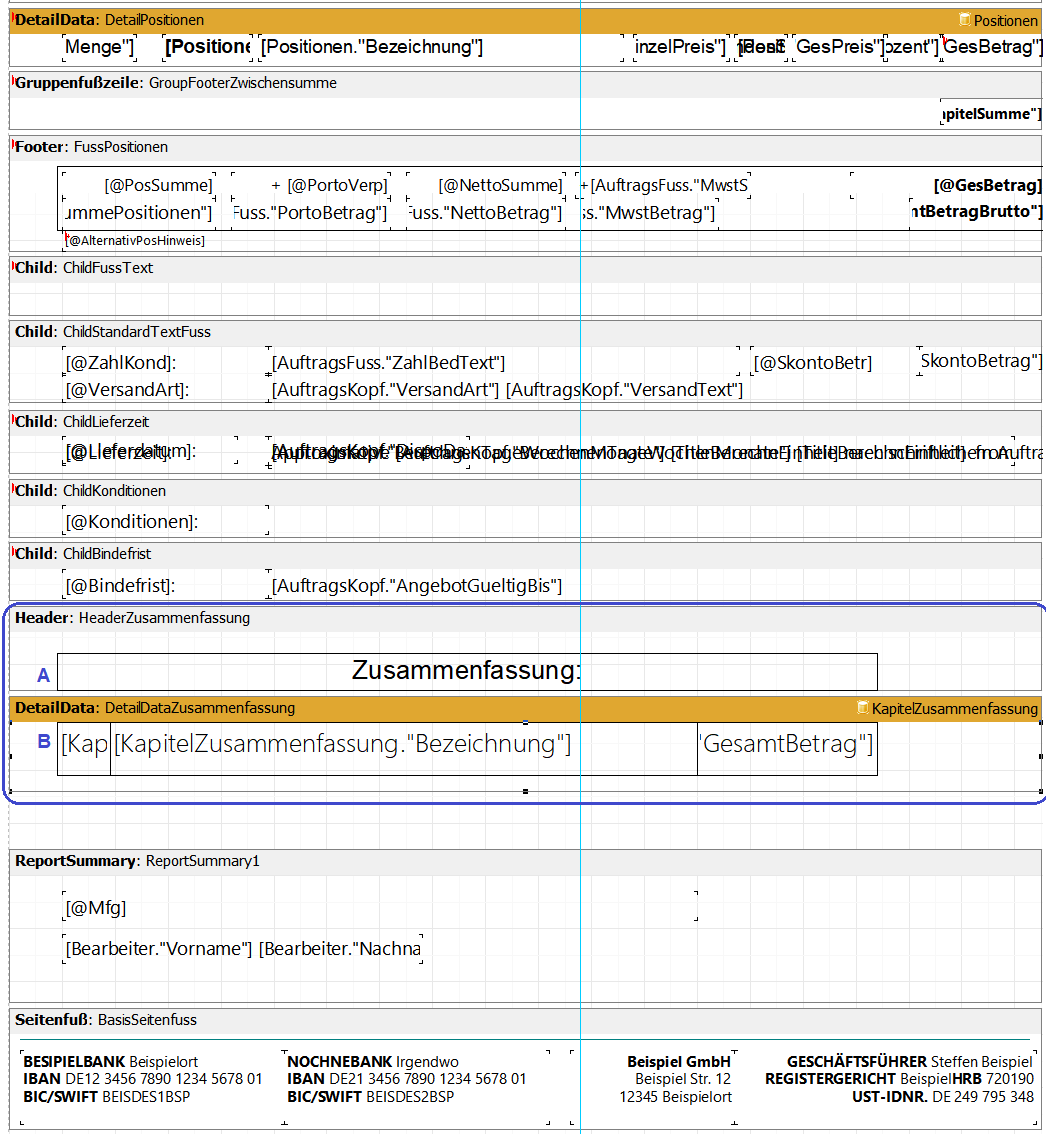
Task: Select the Zusammenfassung: heading text box
Action: pyautogui.click(x=467, y=671)
